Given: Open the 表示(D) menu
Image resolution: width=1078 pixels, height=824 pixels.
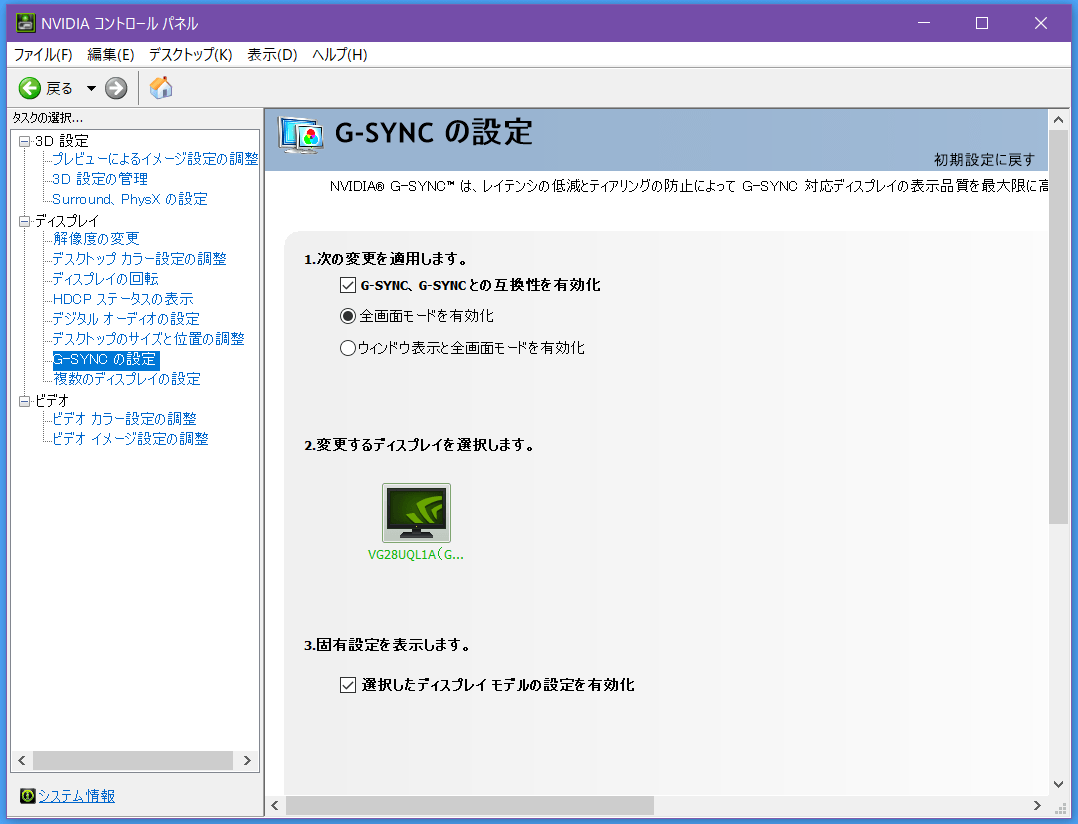Looking at the screenshot, I should [x=272, y=54].
